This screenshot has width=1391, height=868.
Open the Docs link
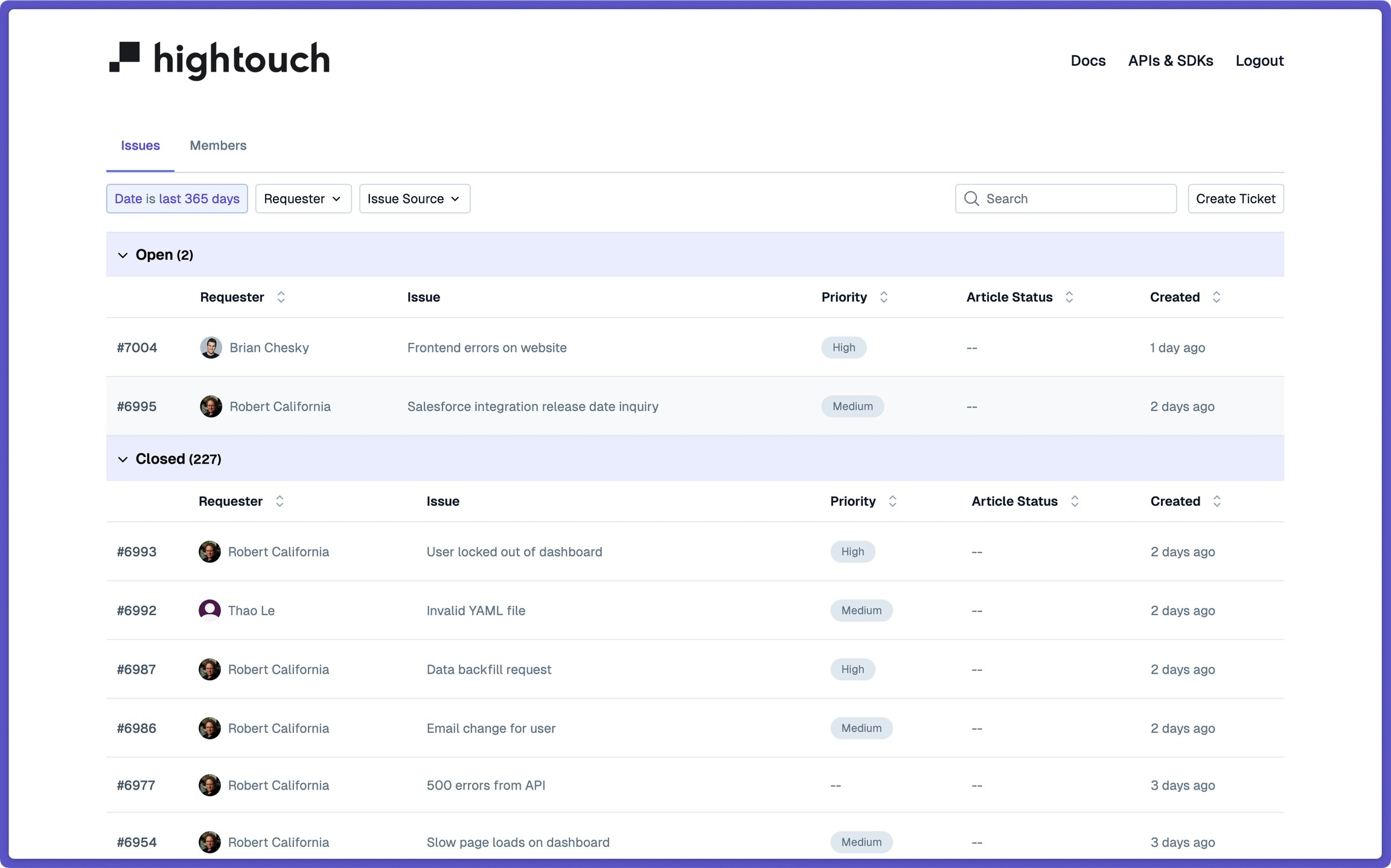[x=1088, y=60]
